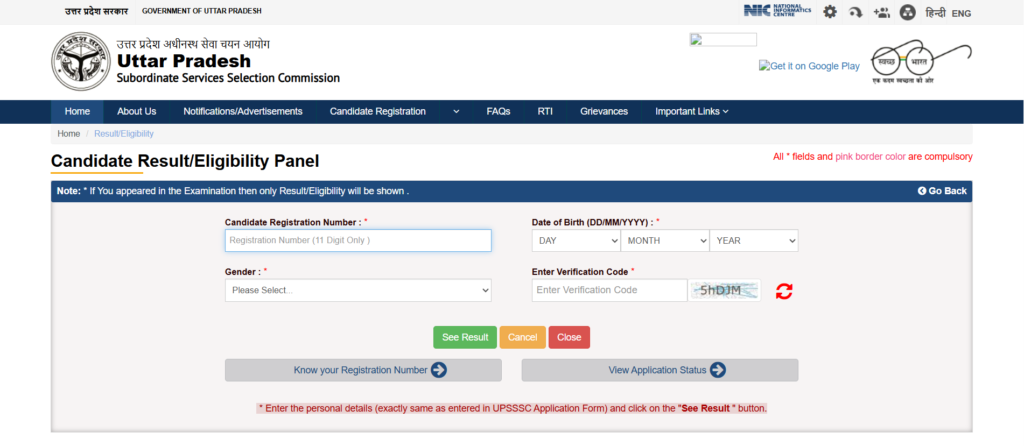Expand the Important Links dropdown menu
This screenshot has width=1024, height=446.
[692, 112]
